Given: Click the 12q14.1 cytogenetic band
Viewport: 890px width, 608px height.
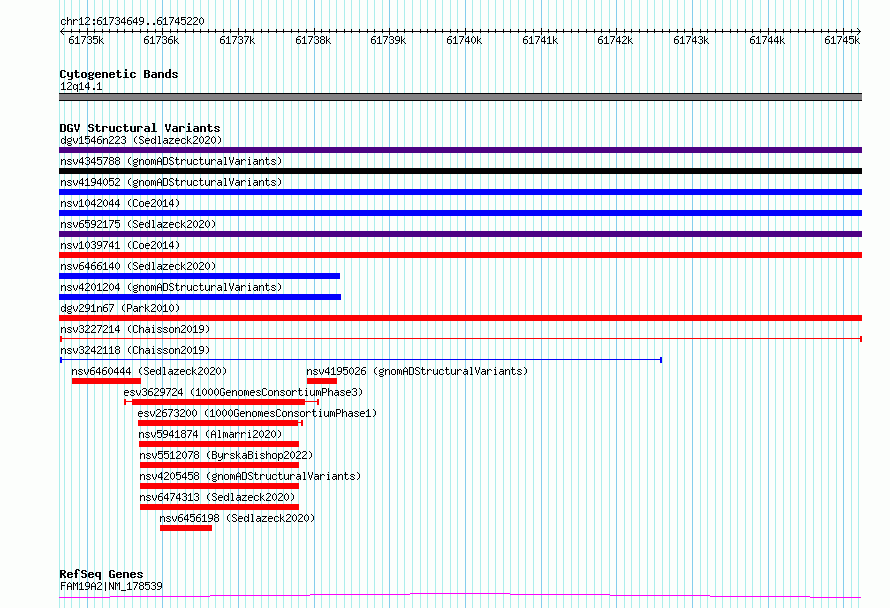Looking at the screenshot, I should (x=460, y=97).
